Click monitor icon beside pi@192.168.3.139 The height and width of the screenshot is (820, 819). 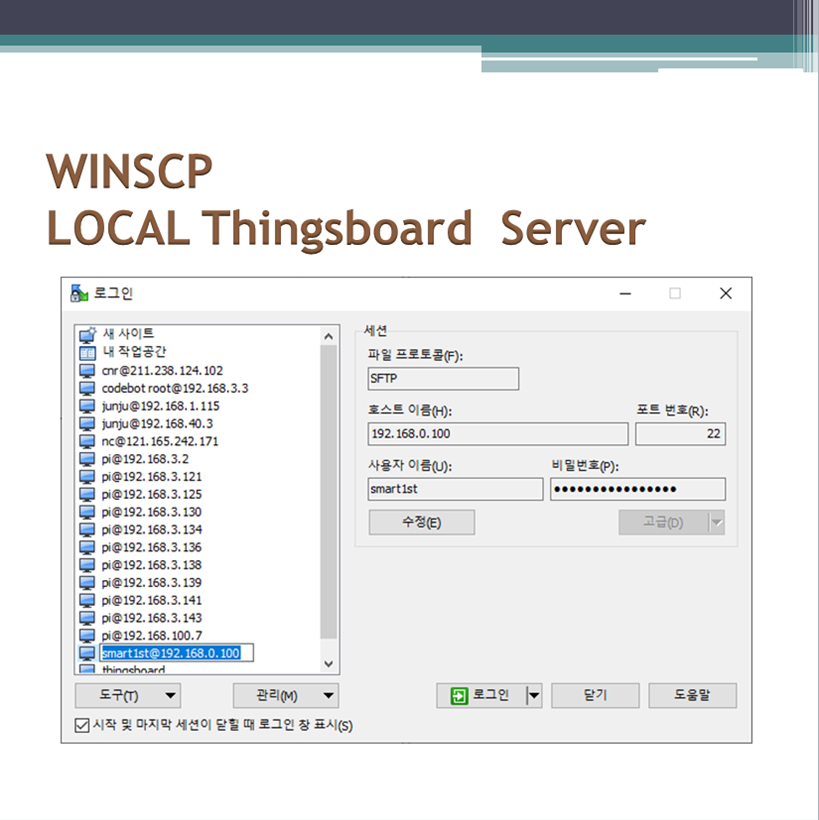87,583
